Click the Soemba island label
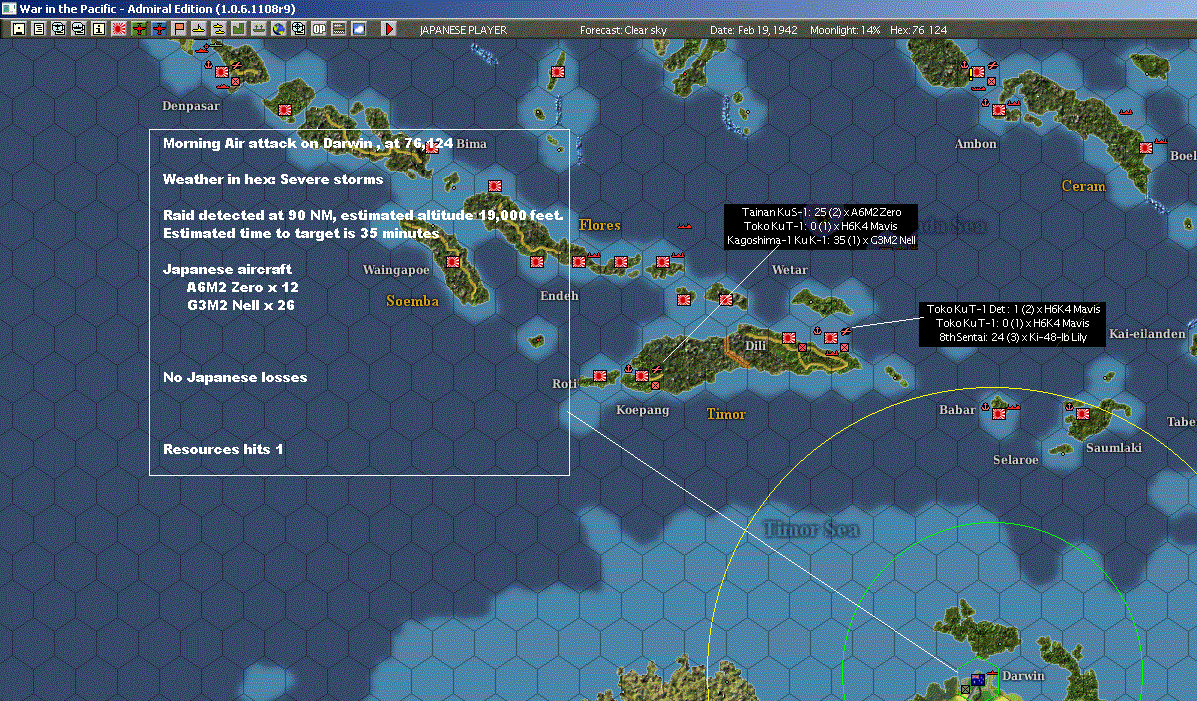This screenshot has height=701, width=1197. [x=412, y=301]
